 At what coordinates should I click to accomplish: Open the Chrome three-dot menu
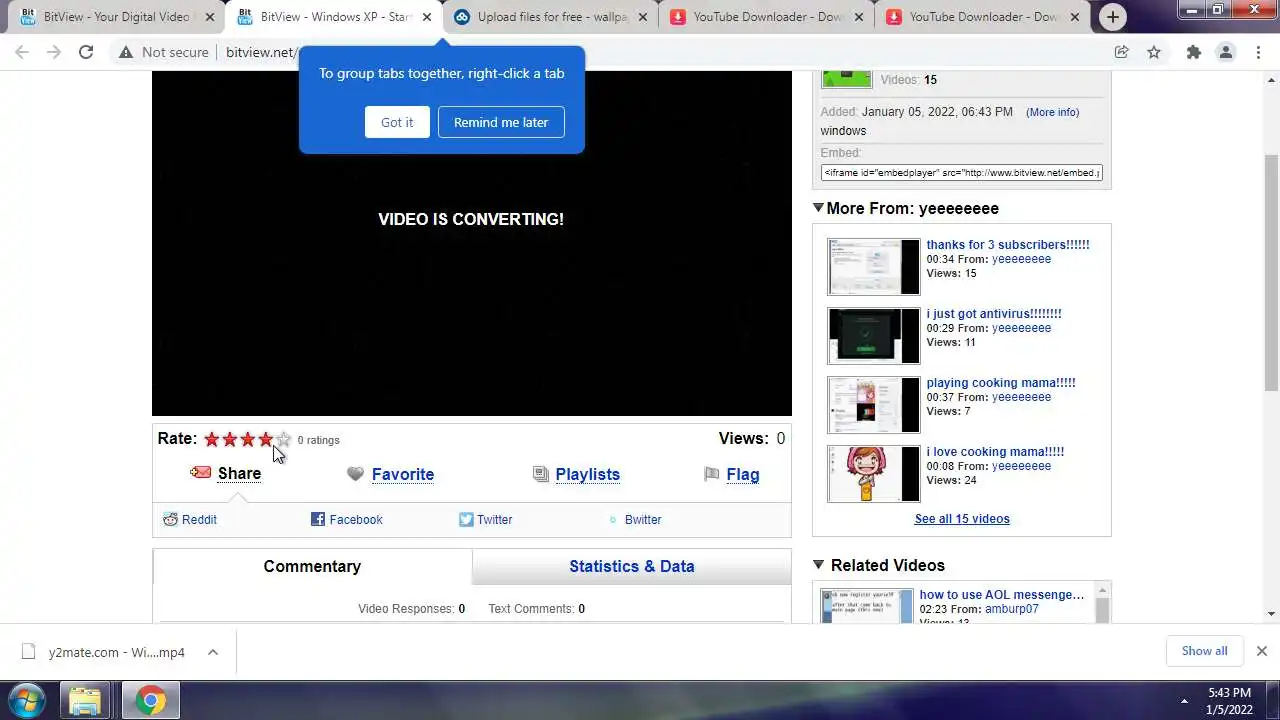click(x=1259, y=52)
